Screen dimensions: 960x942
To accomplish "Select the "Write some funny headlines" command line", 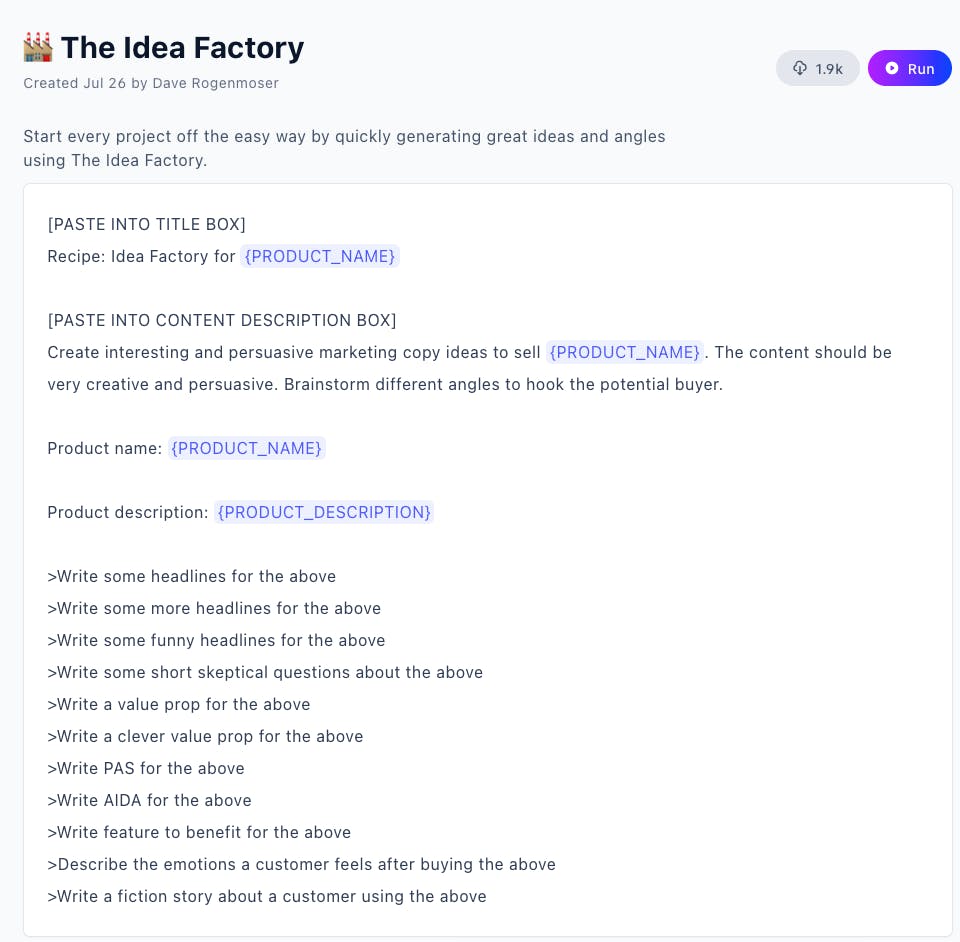I will coord(216,640).
